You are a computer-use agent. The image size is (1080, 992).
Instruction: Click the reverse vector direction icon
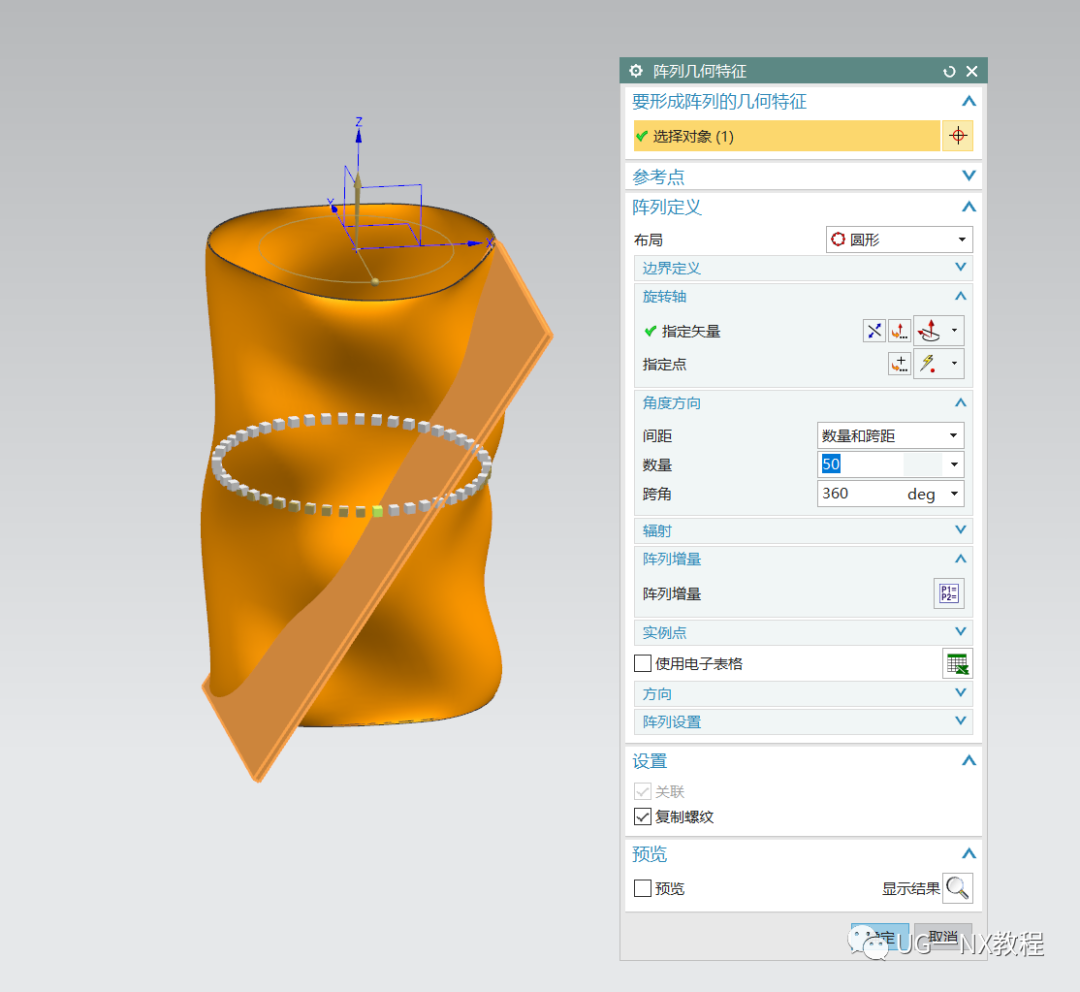874,331
